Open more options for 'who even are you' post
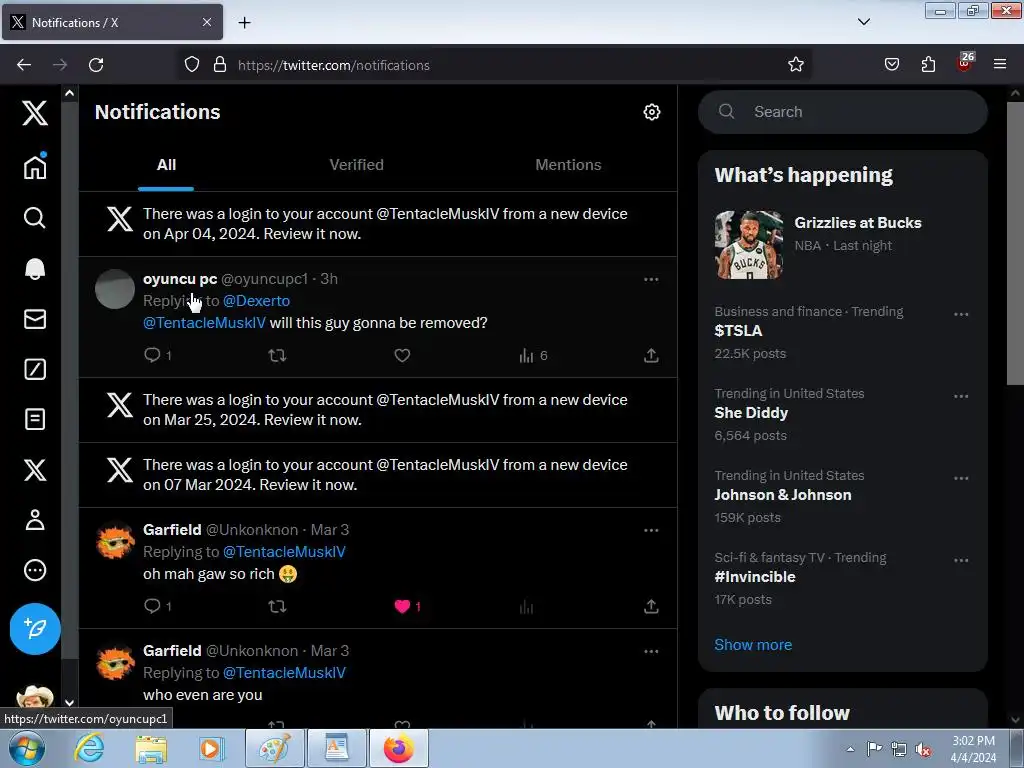Screen dimensions: 1024x768 tap(651, 651)
